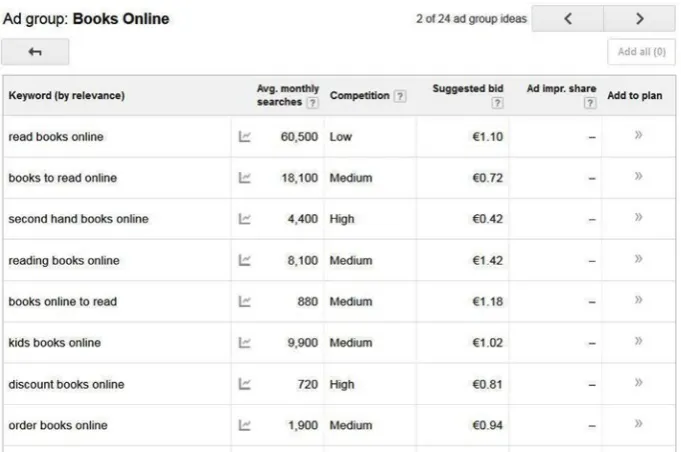Viewport: 681px width, 452px height.
Task: Sort by Avg. monthly searches header
Action: pos(288,95)
